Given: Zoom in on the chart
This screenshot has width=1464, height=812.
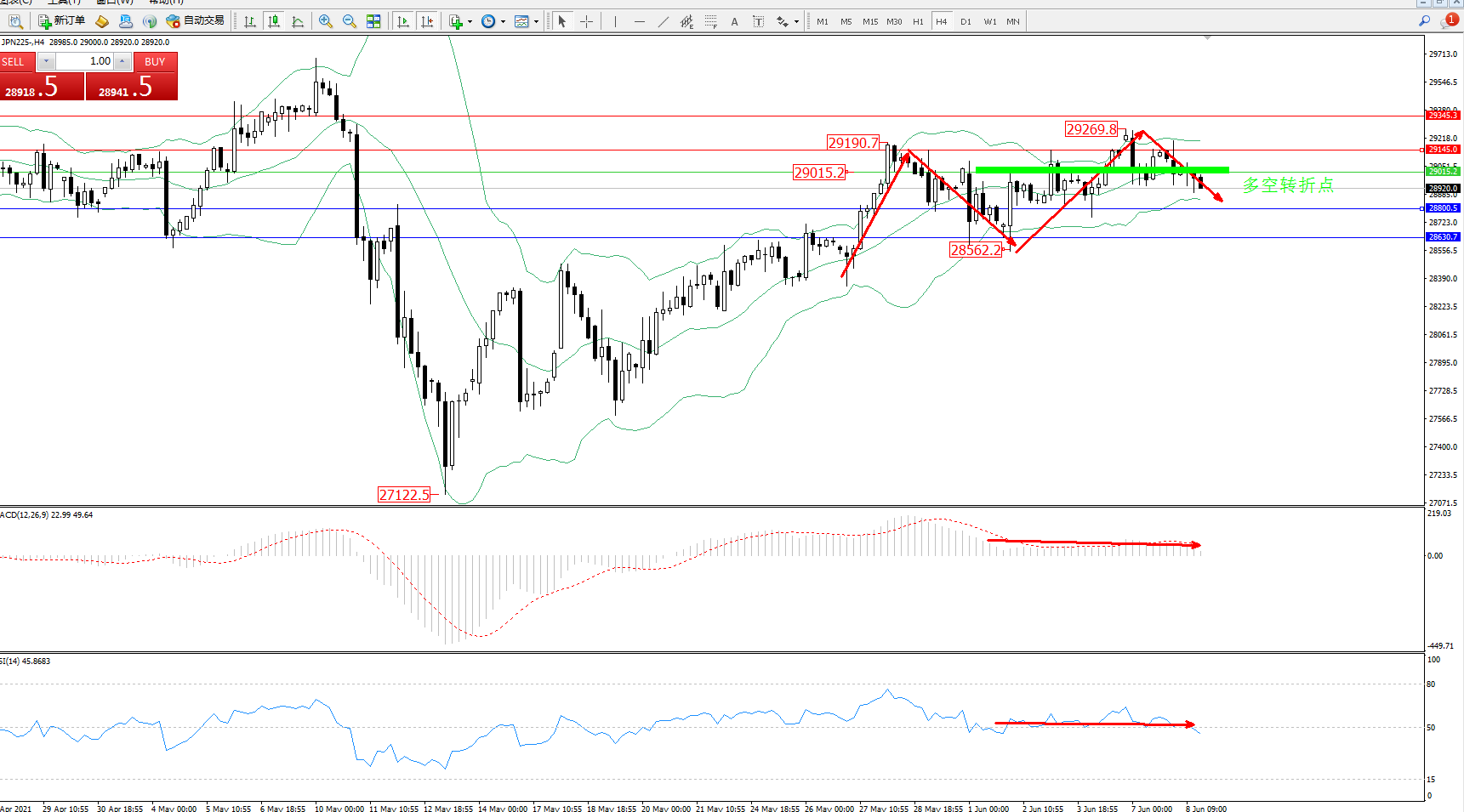Looking at the screenshot, I should click(x=325, y=21).
